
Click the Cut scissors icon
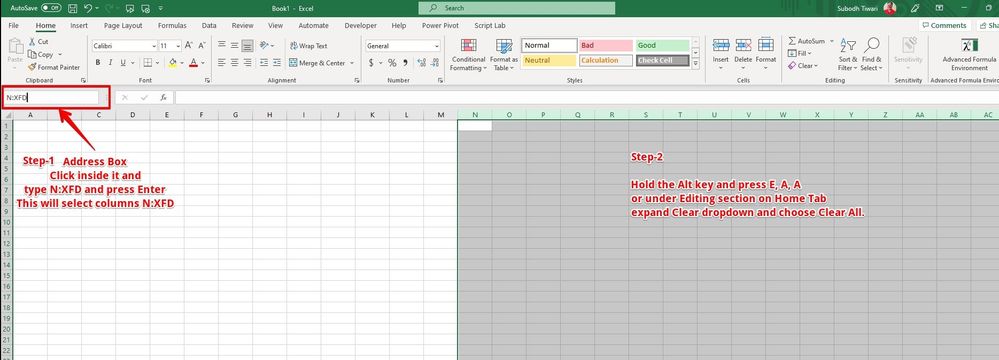(32, 41)
